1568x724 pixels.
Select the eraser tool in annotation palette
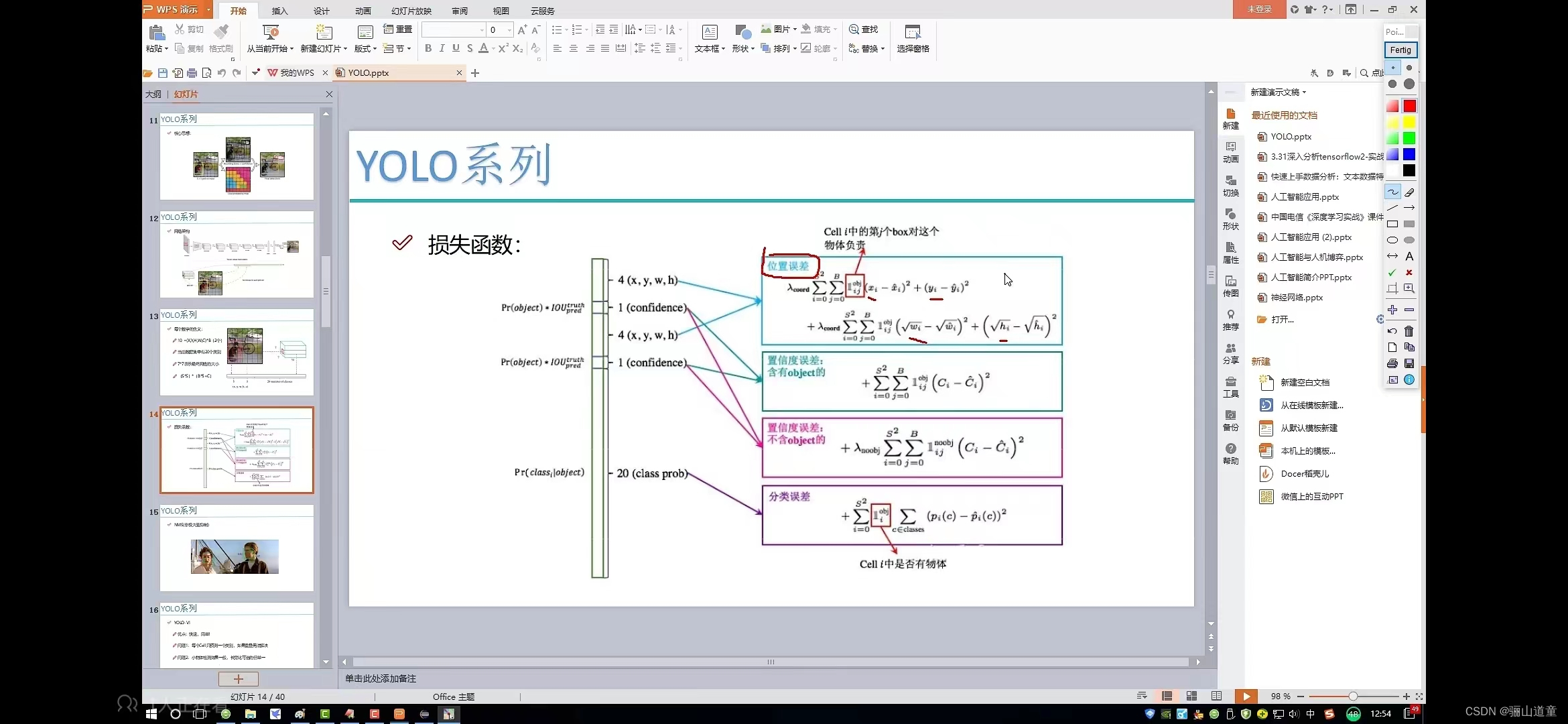coord(1409,192)
